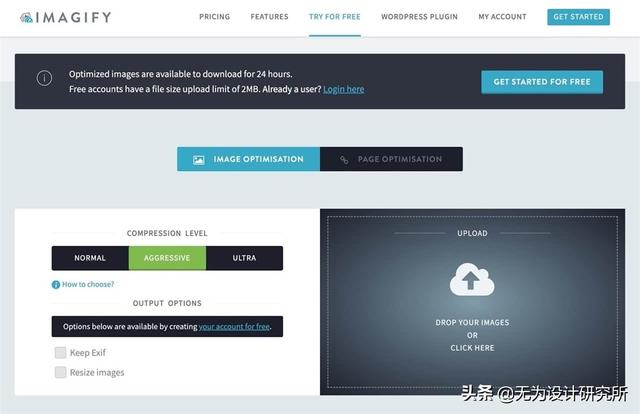Click the info icon beside How to choose
This screenshot has height=414, width=640.
[x=56, y=285]
